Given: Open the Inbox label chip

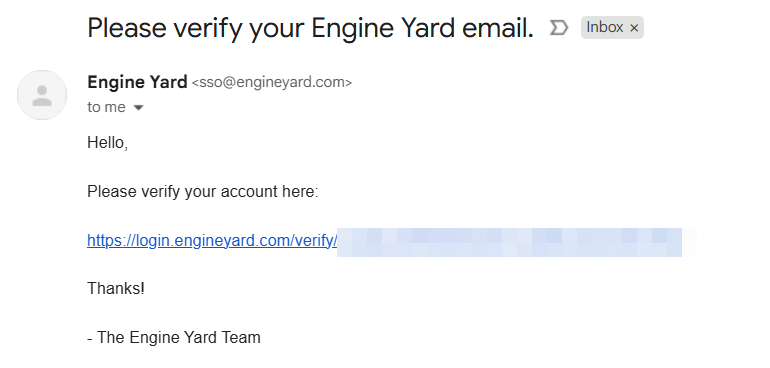Looking at the screenshot, I should [605, 28].
